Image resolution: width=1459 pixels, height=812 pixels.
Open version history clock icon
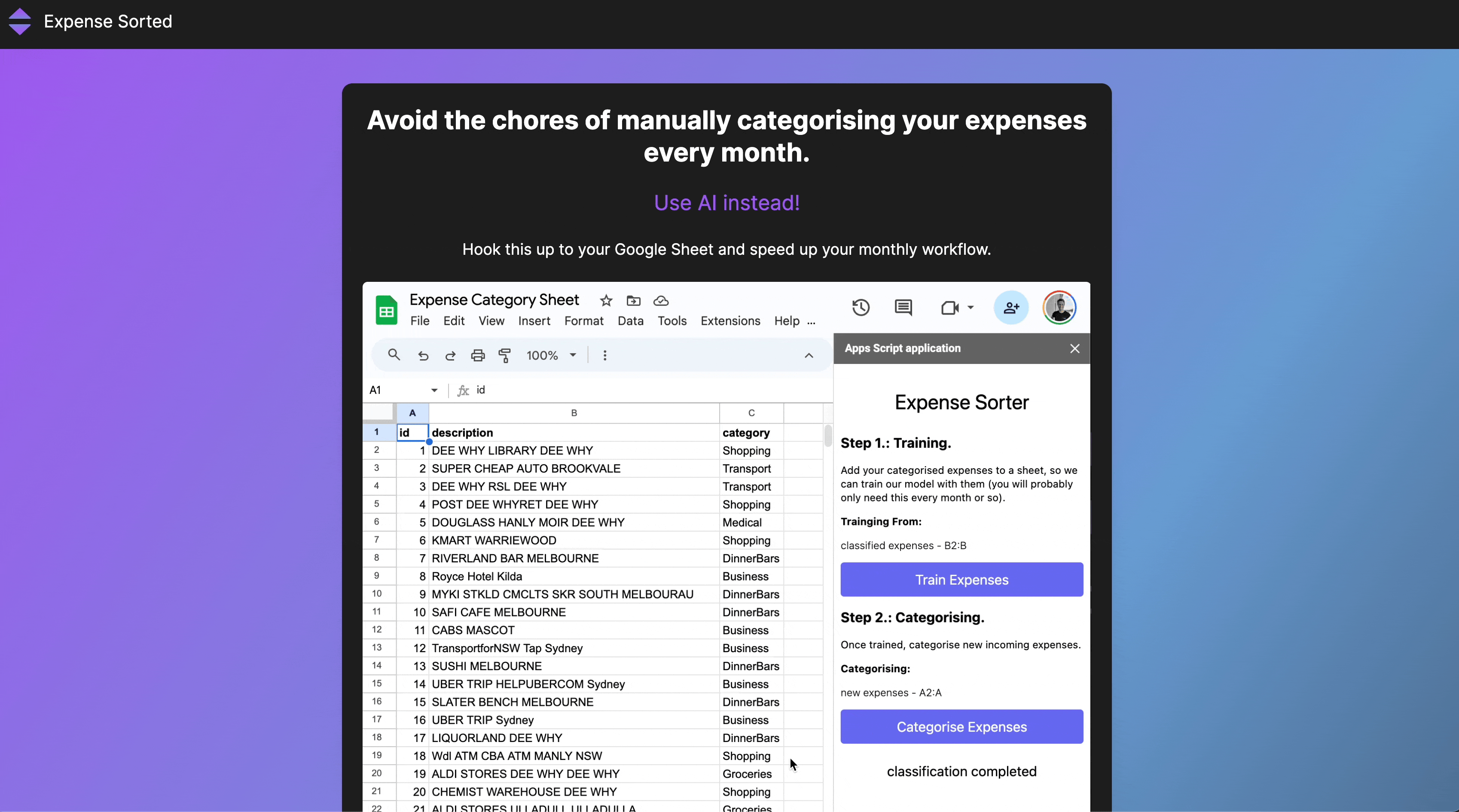[861, 308]
